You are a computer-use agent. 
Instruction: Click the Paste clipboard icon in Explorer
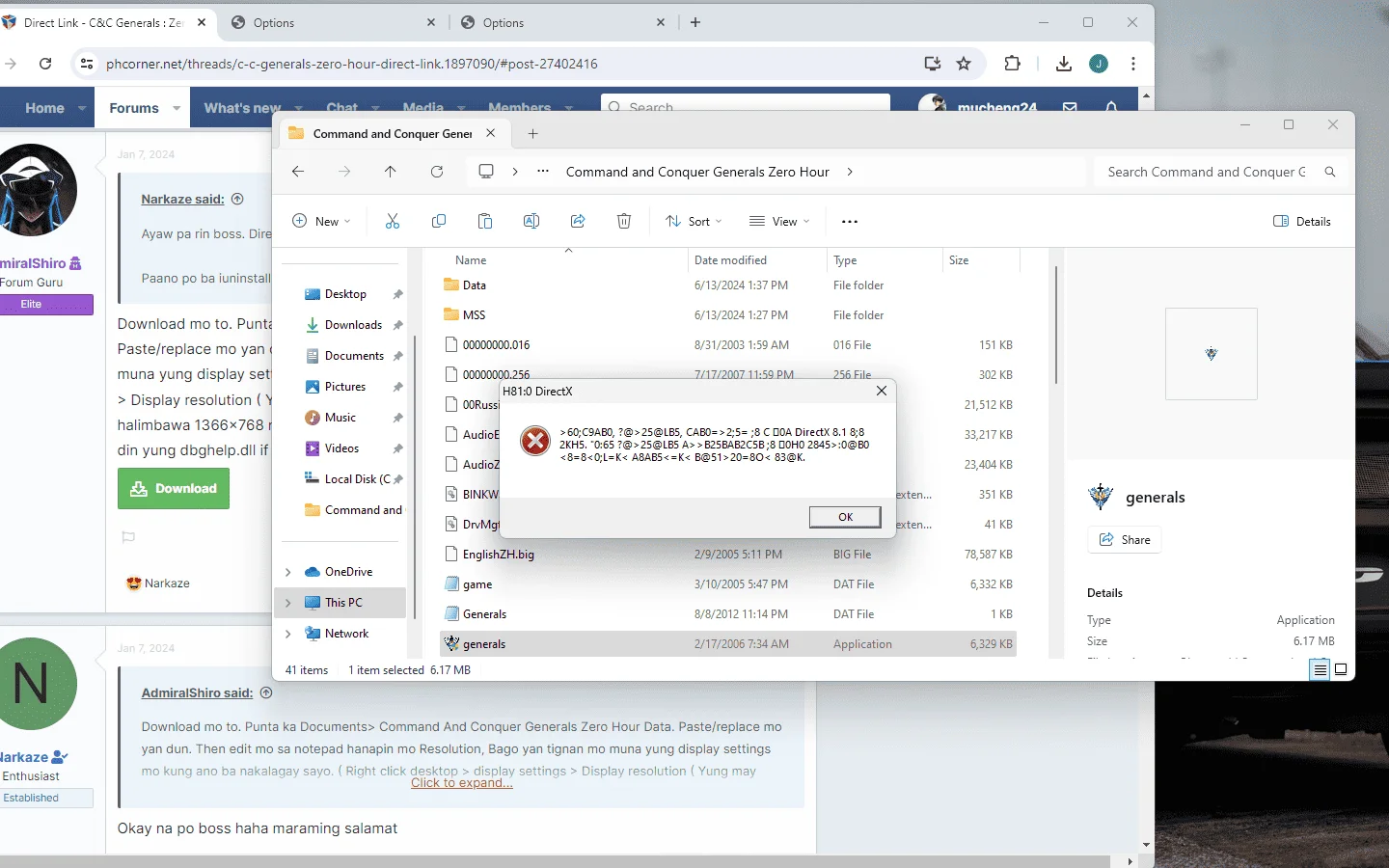pyautogui.click(x=485, y=222)
